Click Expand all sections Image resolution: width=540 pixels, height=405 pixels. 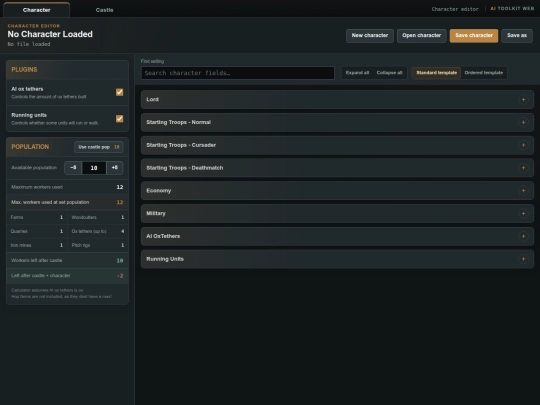357,73
